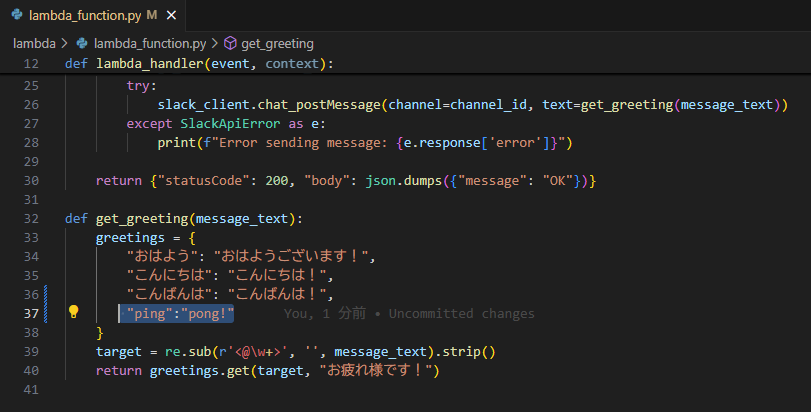Screen dimensions: 811x412
Task: Click the get_greeting call on line 26
Action: pos(627,105)
